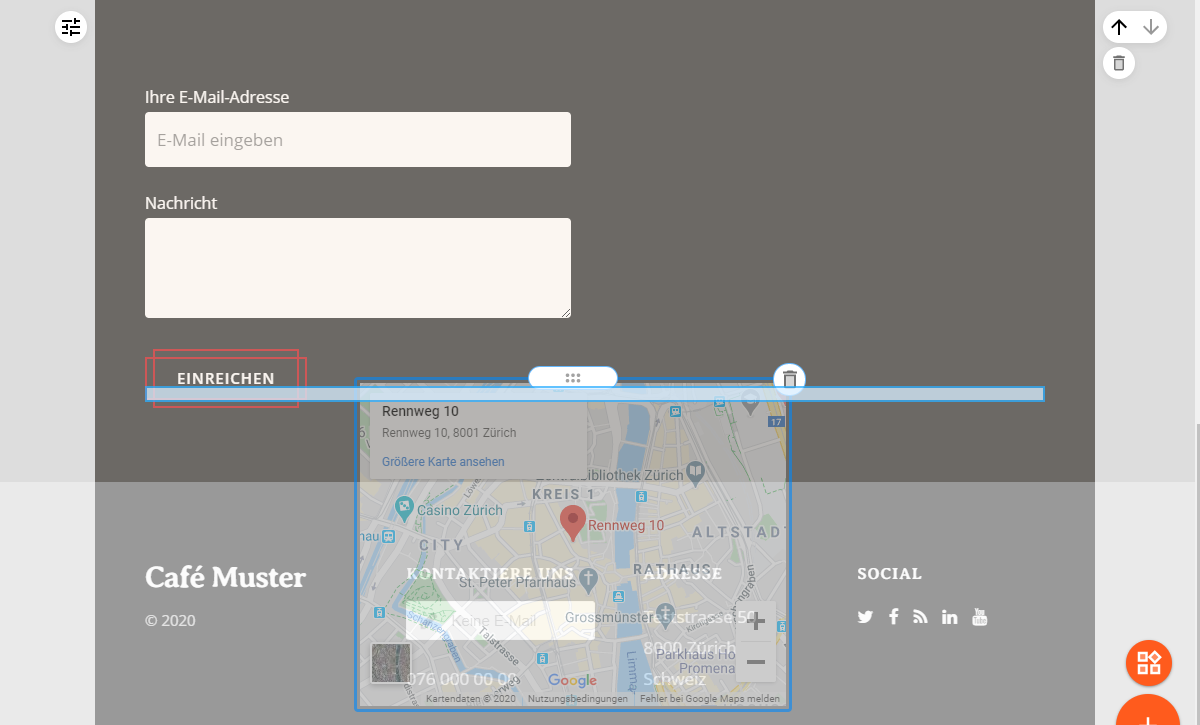Open section settings sliders icon

pyautogui.click(x=71, y=27)
